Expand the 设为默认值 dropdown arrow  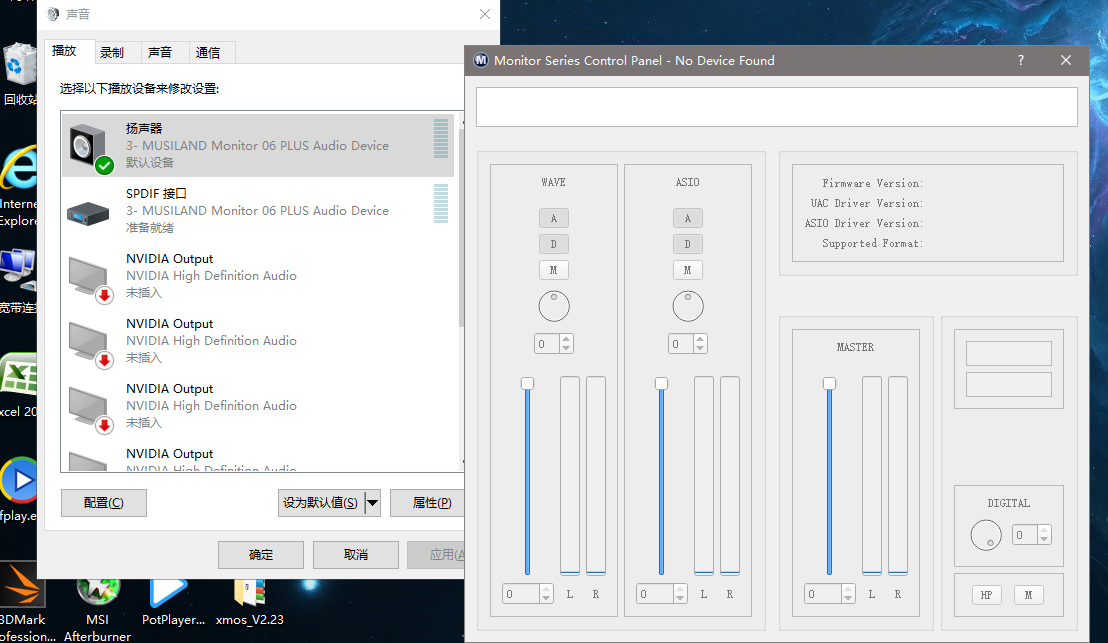coord(372,503)
